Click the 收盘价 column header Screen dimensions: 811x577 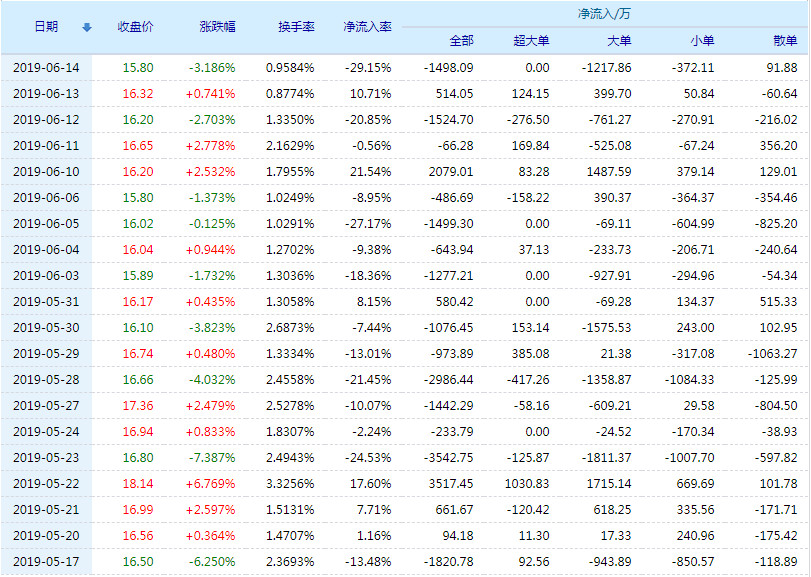click(x=135, y=27)
